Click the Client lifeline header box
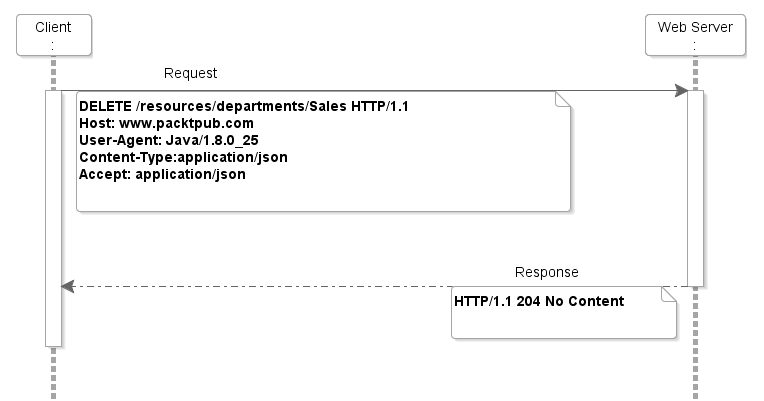The width and height of the screenshot is (764, 401). [x=53, y=35]
